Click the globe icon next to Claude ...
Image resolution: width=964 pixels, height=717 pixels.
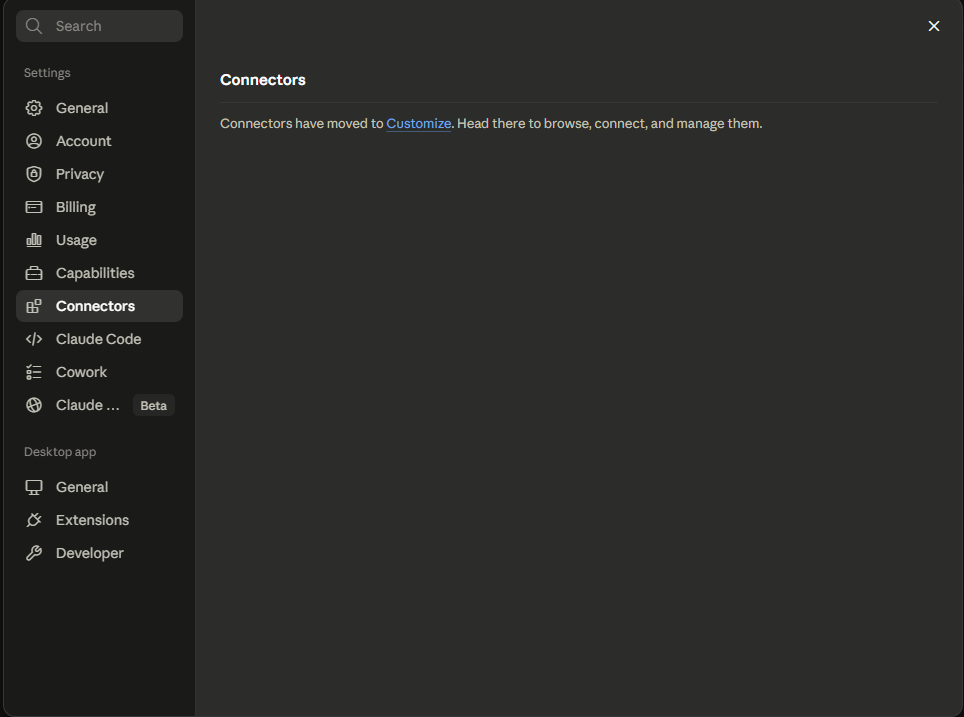point(34,405)
